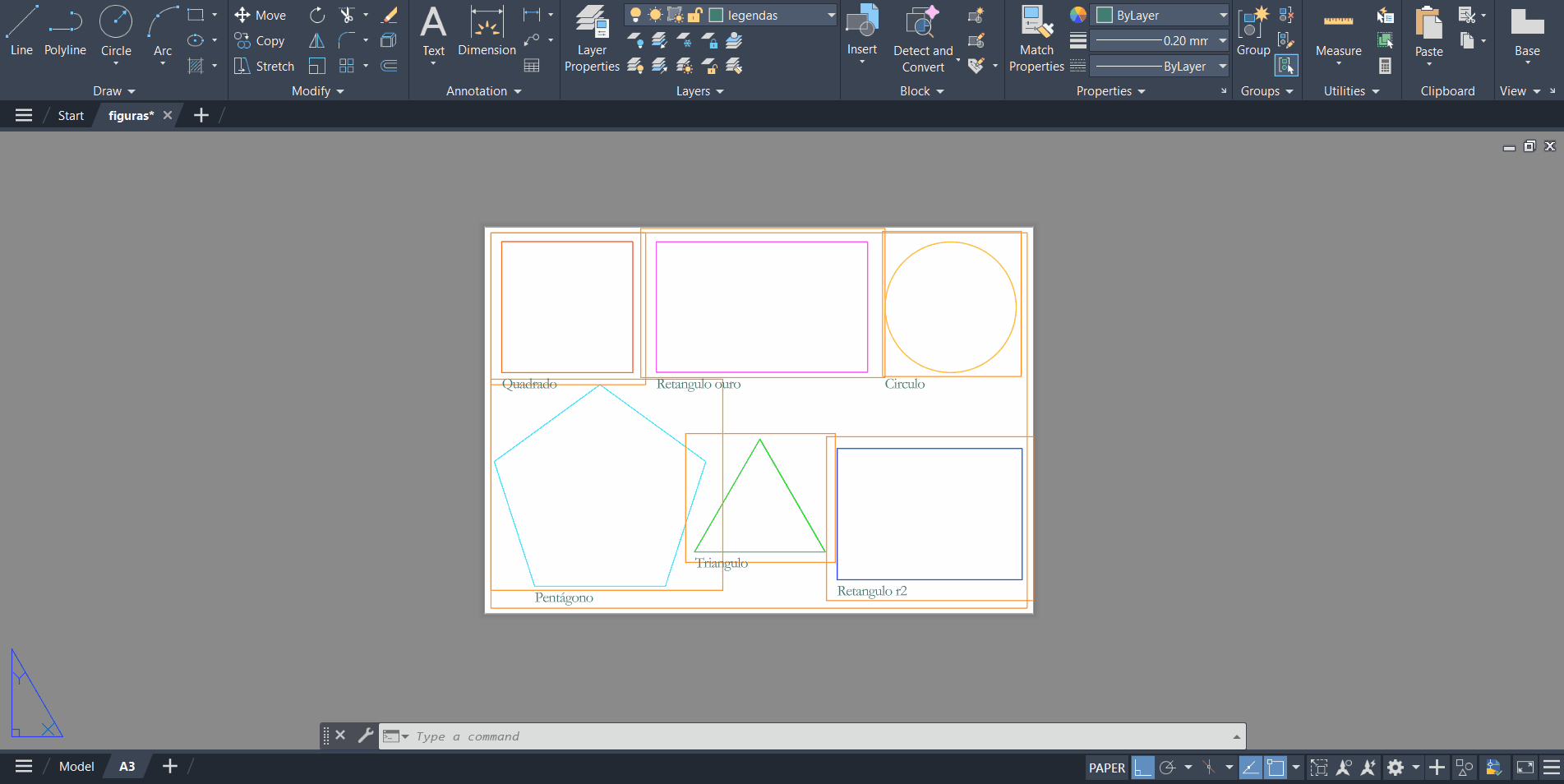Click the Stretch button
1564x784 pixels.
pyautogui.click(x=264, y=66)
